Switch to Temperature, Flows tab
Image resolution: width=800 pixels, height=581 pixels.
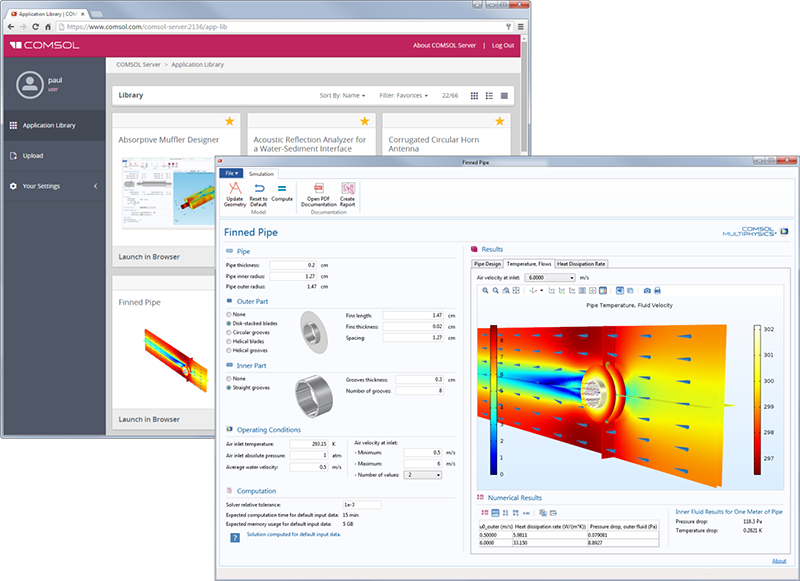(x=529, y=264)
